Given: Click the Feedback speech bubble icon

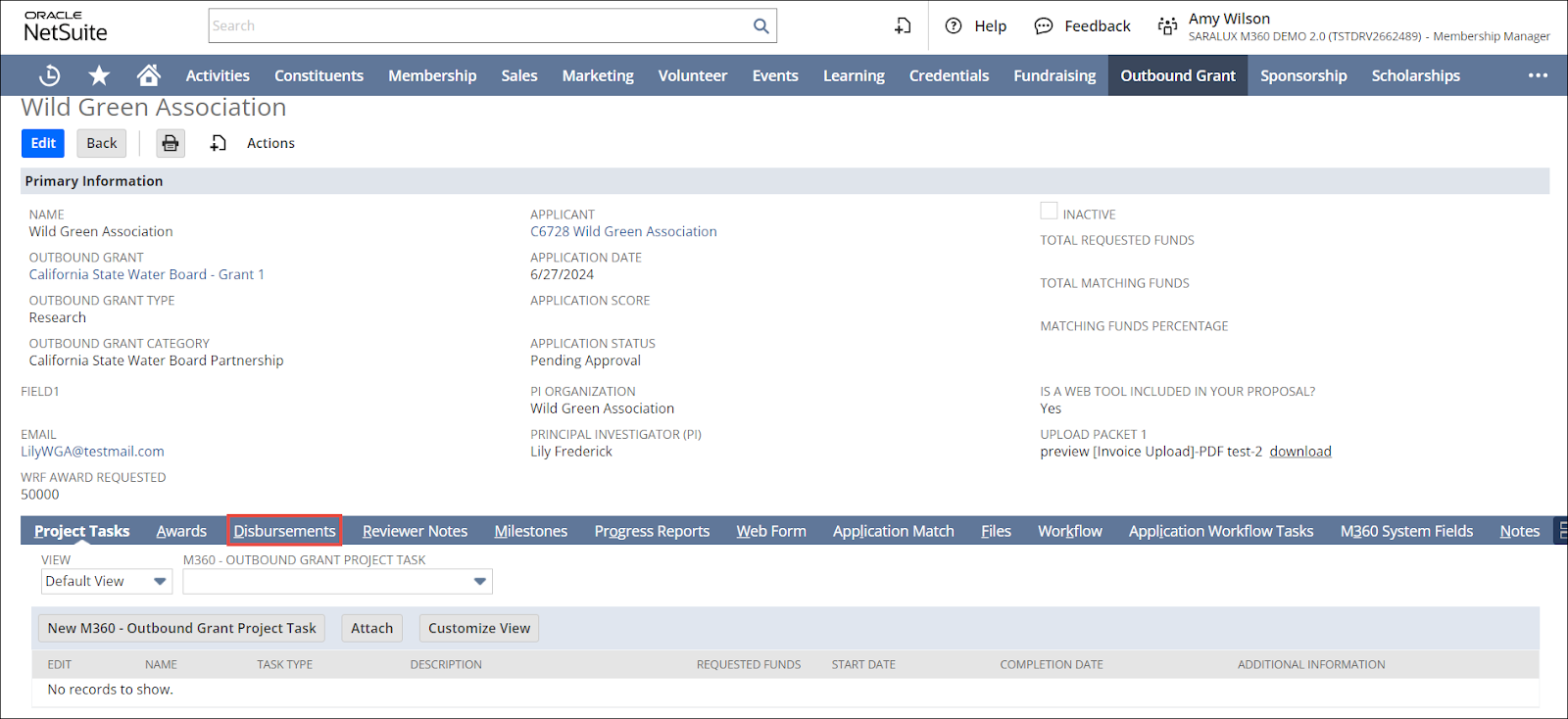Looking at the screenshot, I should click(x=1044, y=26).
